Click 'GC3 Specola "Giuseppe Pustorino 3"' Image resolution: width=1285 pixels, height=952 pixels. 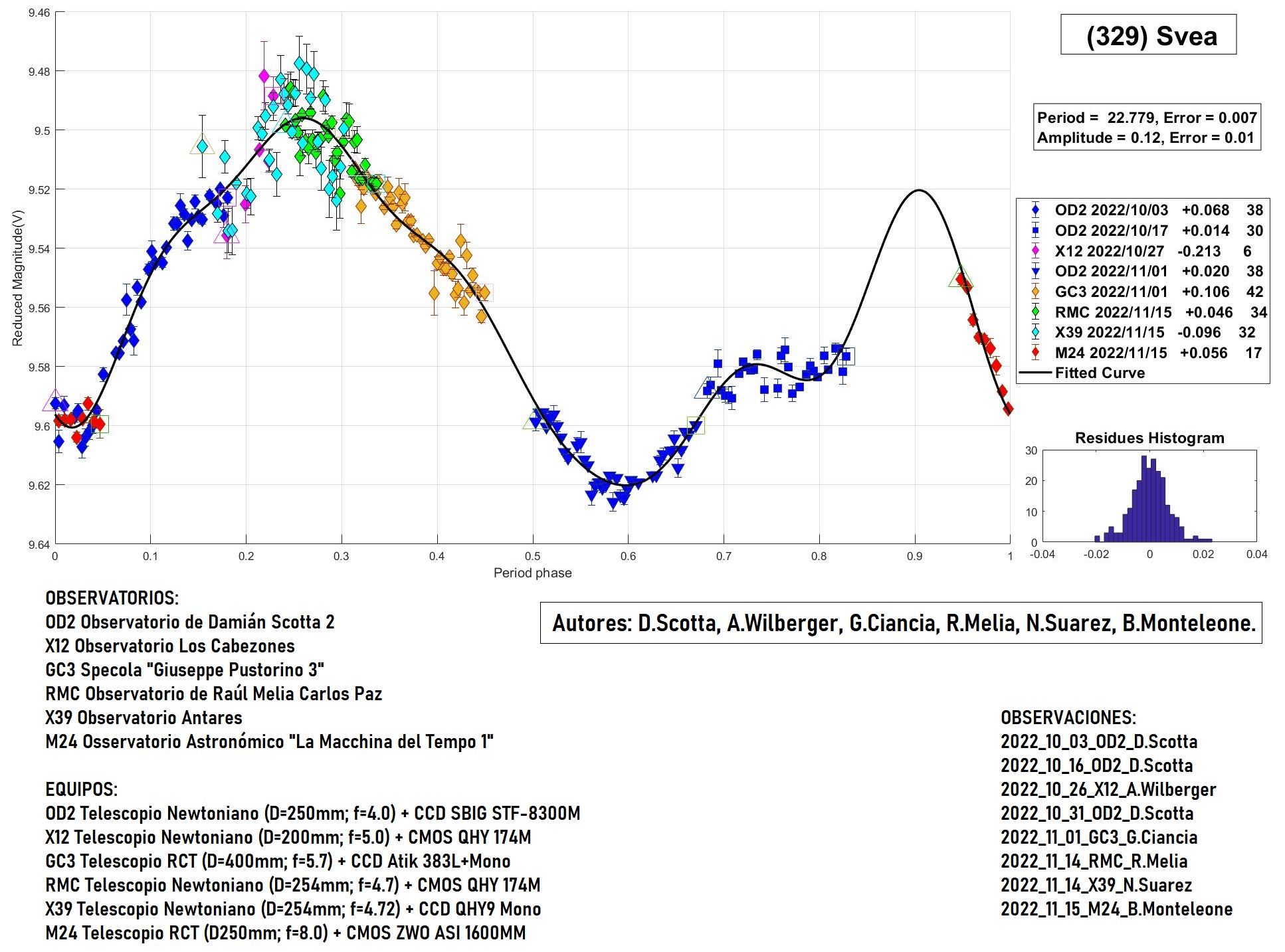click(185, 670)
